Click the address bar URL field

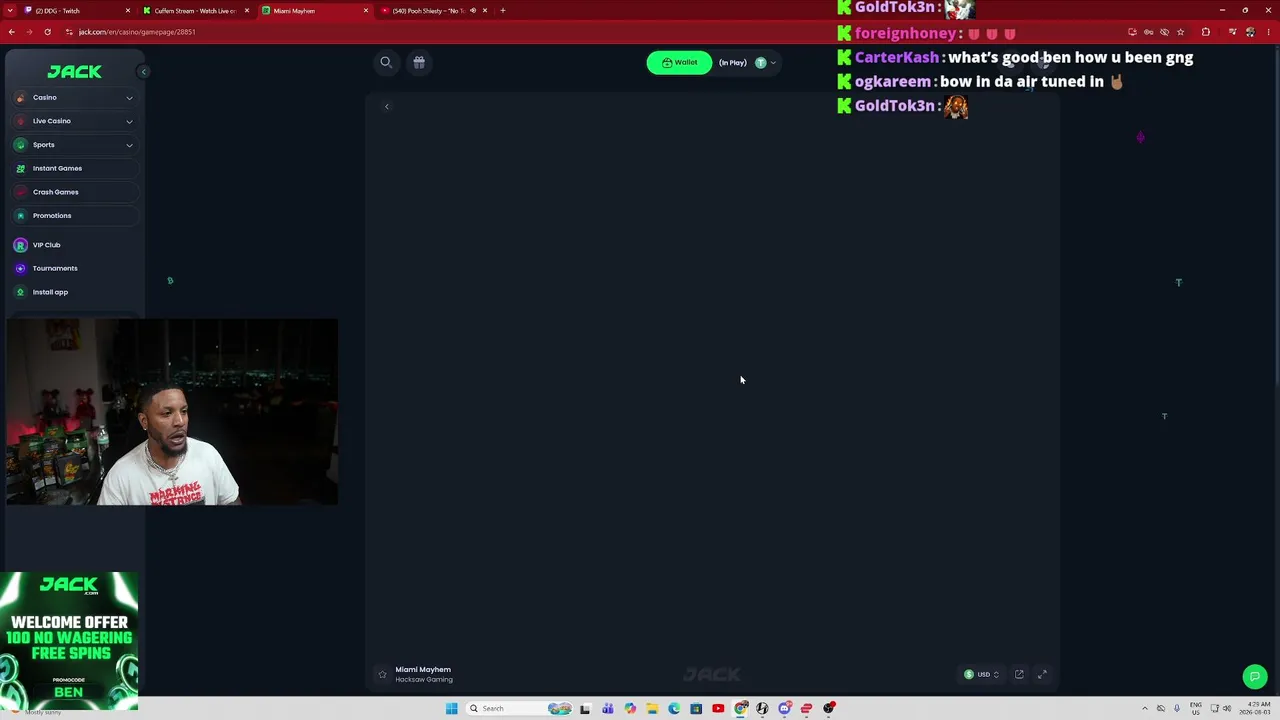600,32
